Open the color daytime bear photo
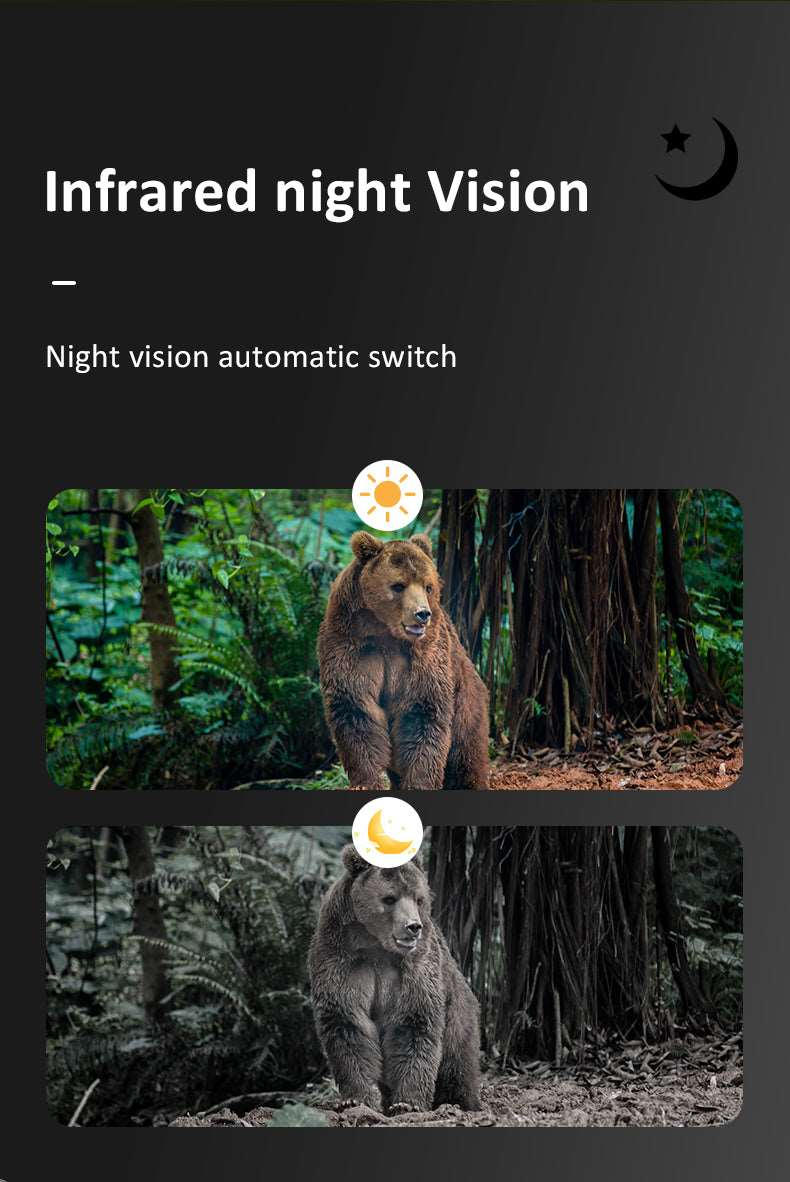Viewport: 790px width, 1182px height. tap(394, 639)
